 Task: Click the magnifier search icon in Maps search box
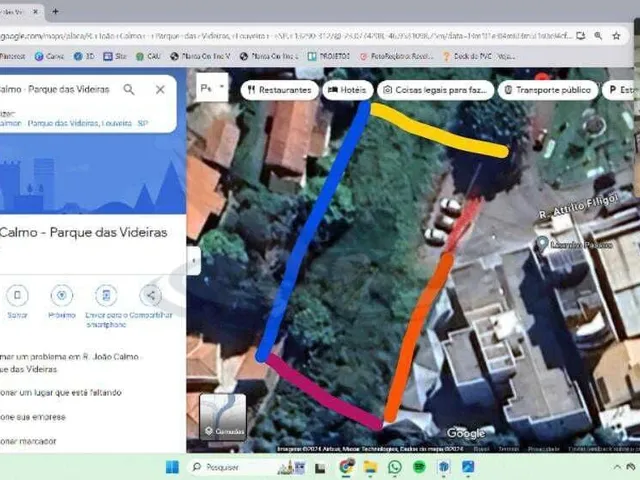coord(129,89)
